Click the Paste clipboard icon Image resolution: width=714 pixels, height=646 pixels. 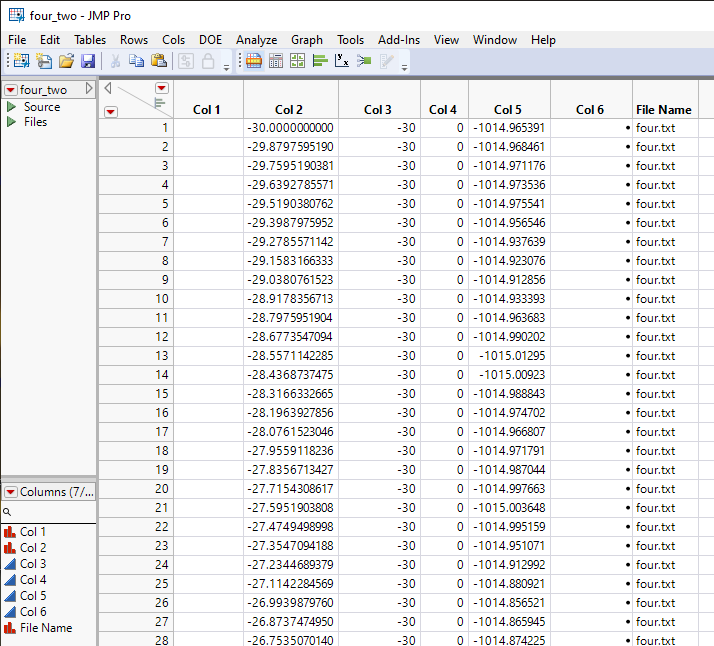159,61
